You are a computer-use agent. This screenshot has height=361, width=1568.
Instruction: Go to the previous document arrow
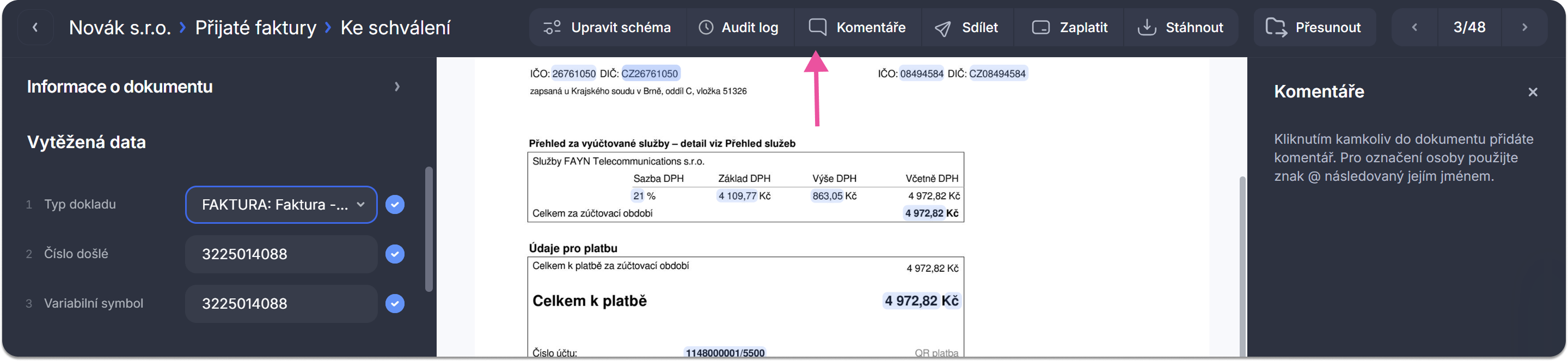coord(1414,27)
